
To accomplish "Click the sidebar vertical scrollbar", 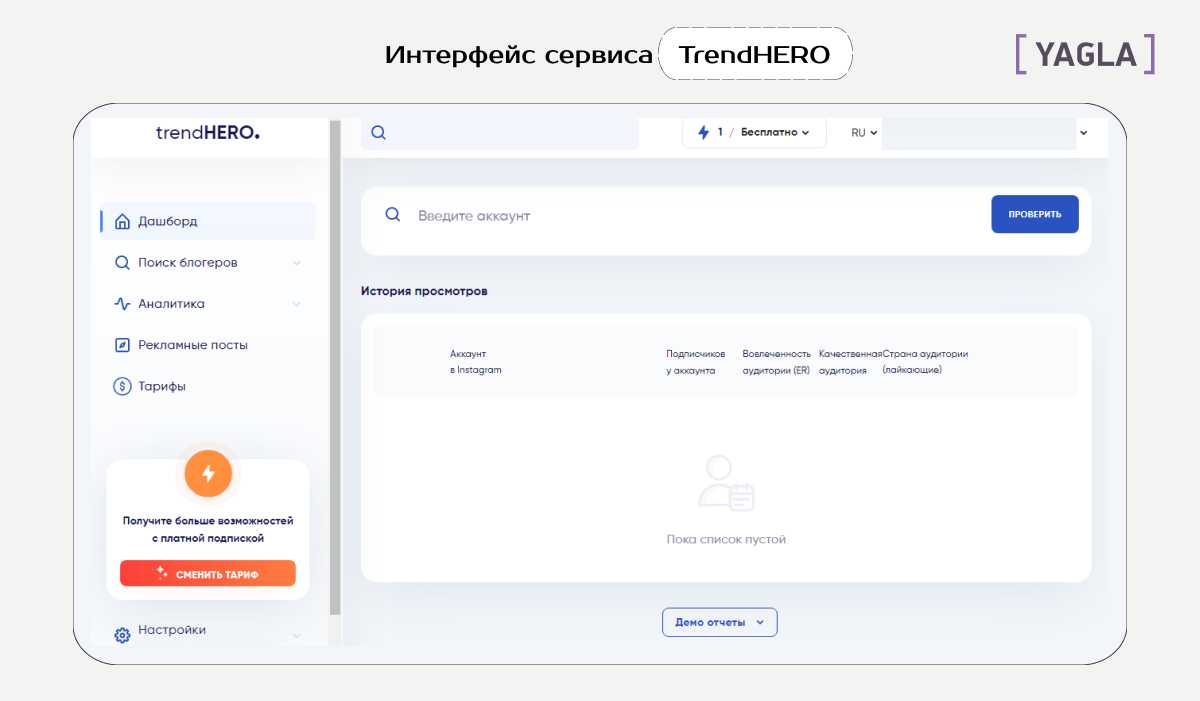I will pos(335,367).
